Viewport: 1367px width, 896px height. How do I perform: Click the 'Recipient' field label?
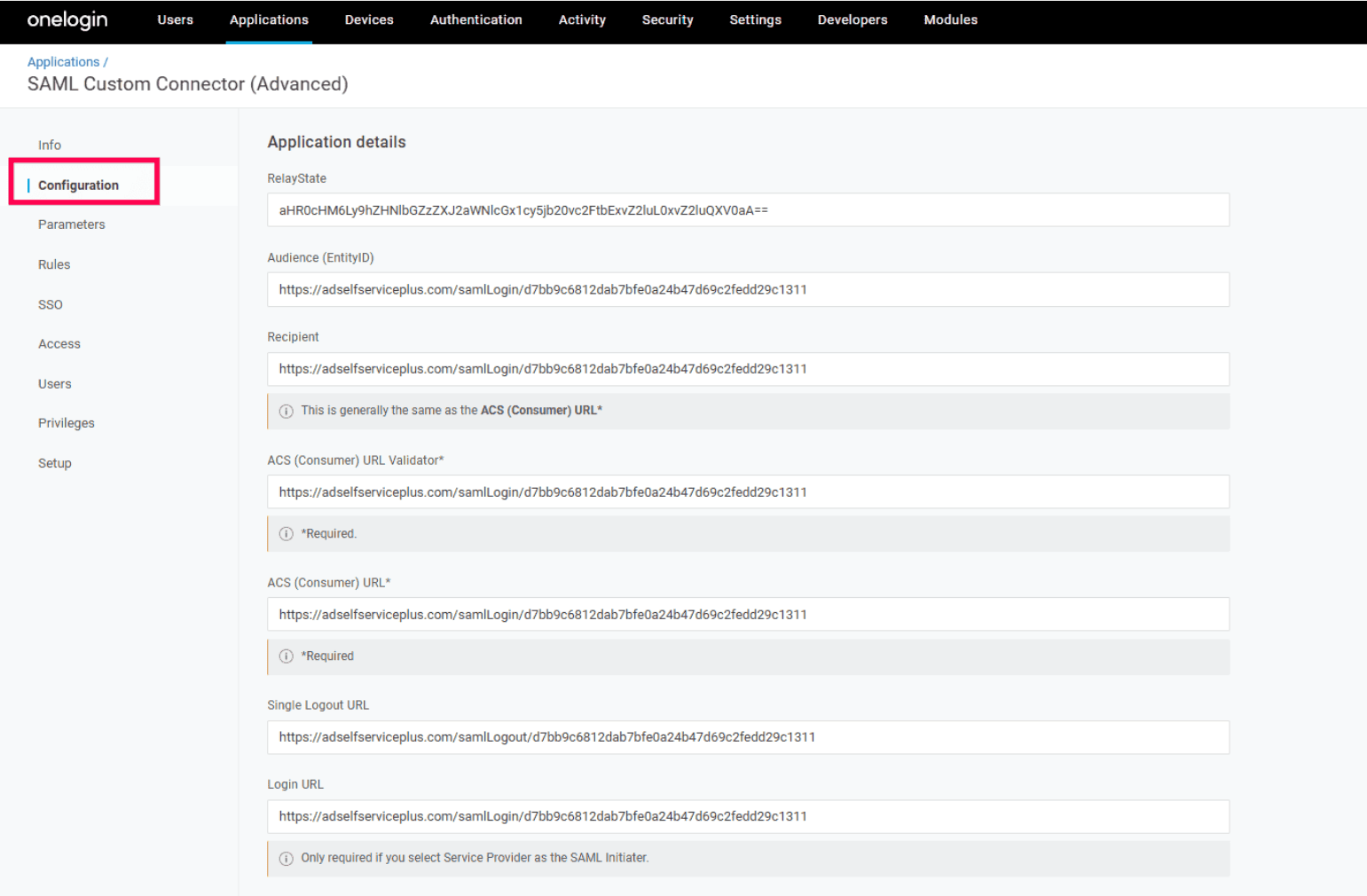[294, 337]
